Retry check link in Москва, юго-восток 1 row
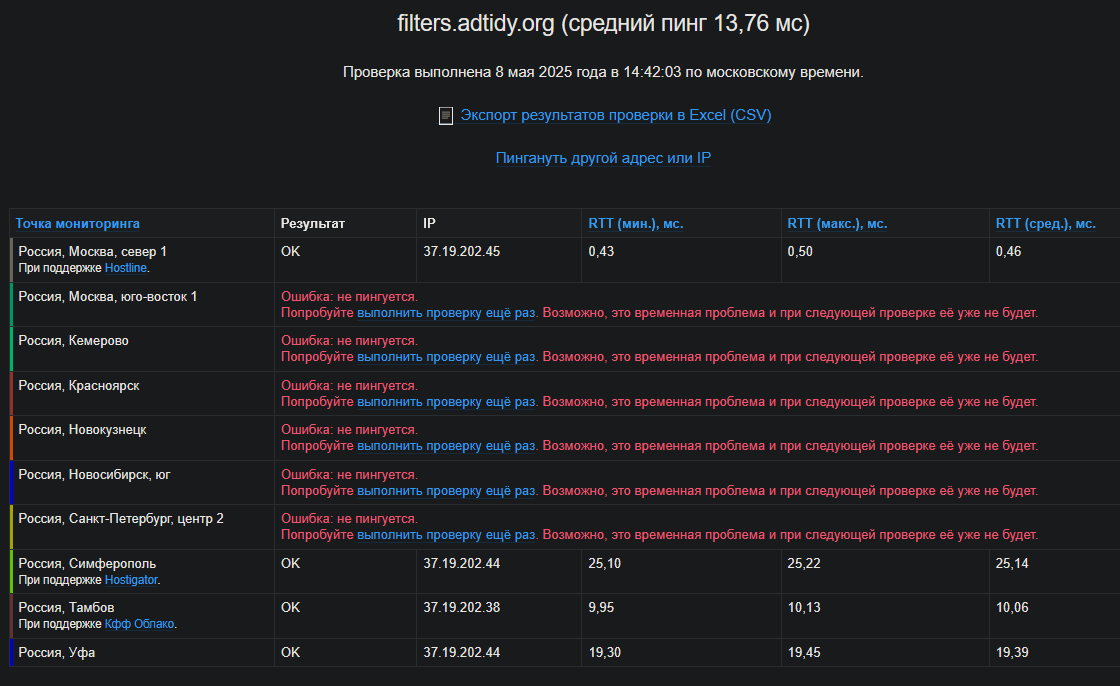1120x686 pixels. (446, 313)
